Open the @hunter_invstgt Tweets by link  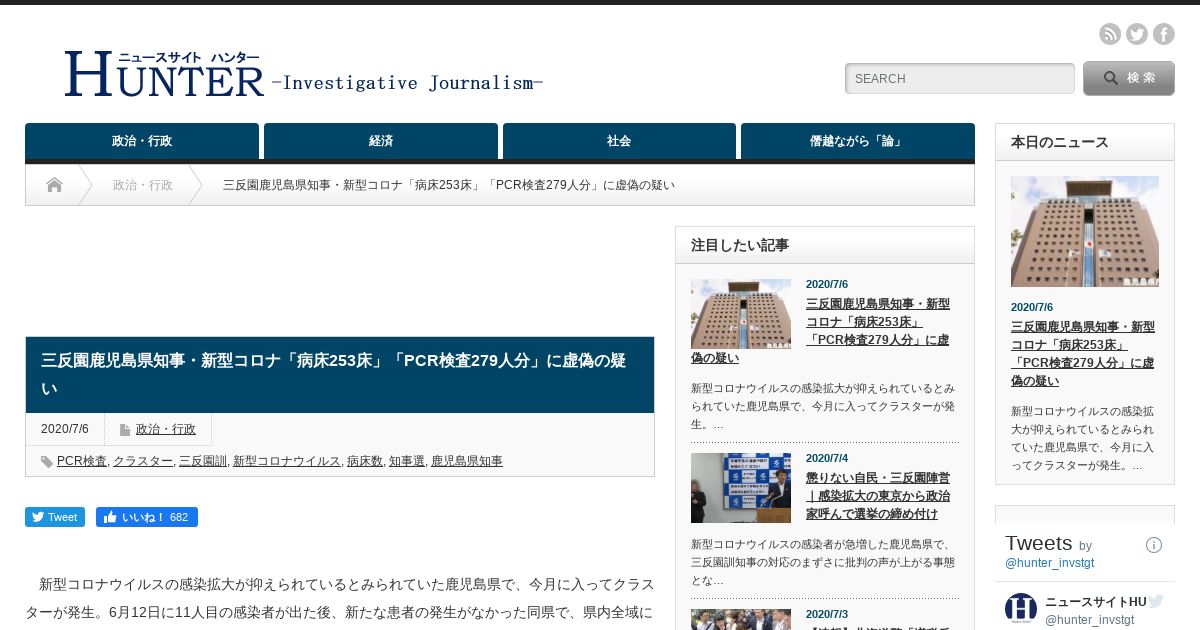1050,563
